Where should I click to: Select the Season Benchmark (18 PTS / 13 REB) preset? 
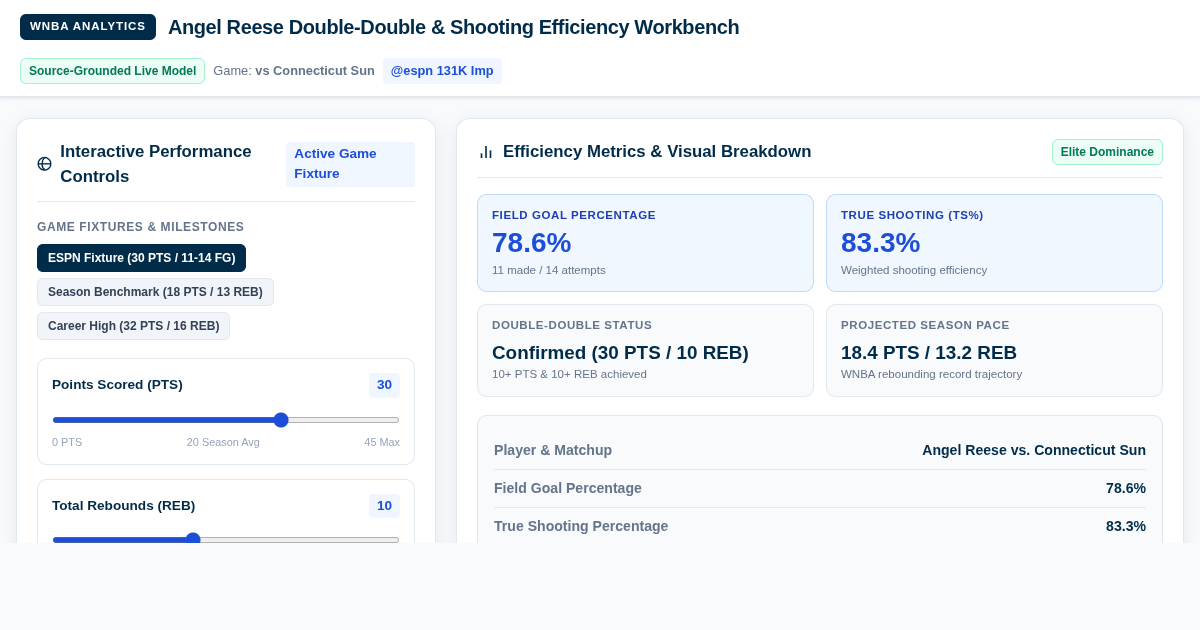[x=155, y=292]
